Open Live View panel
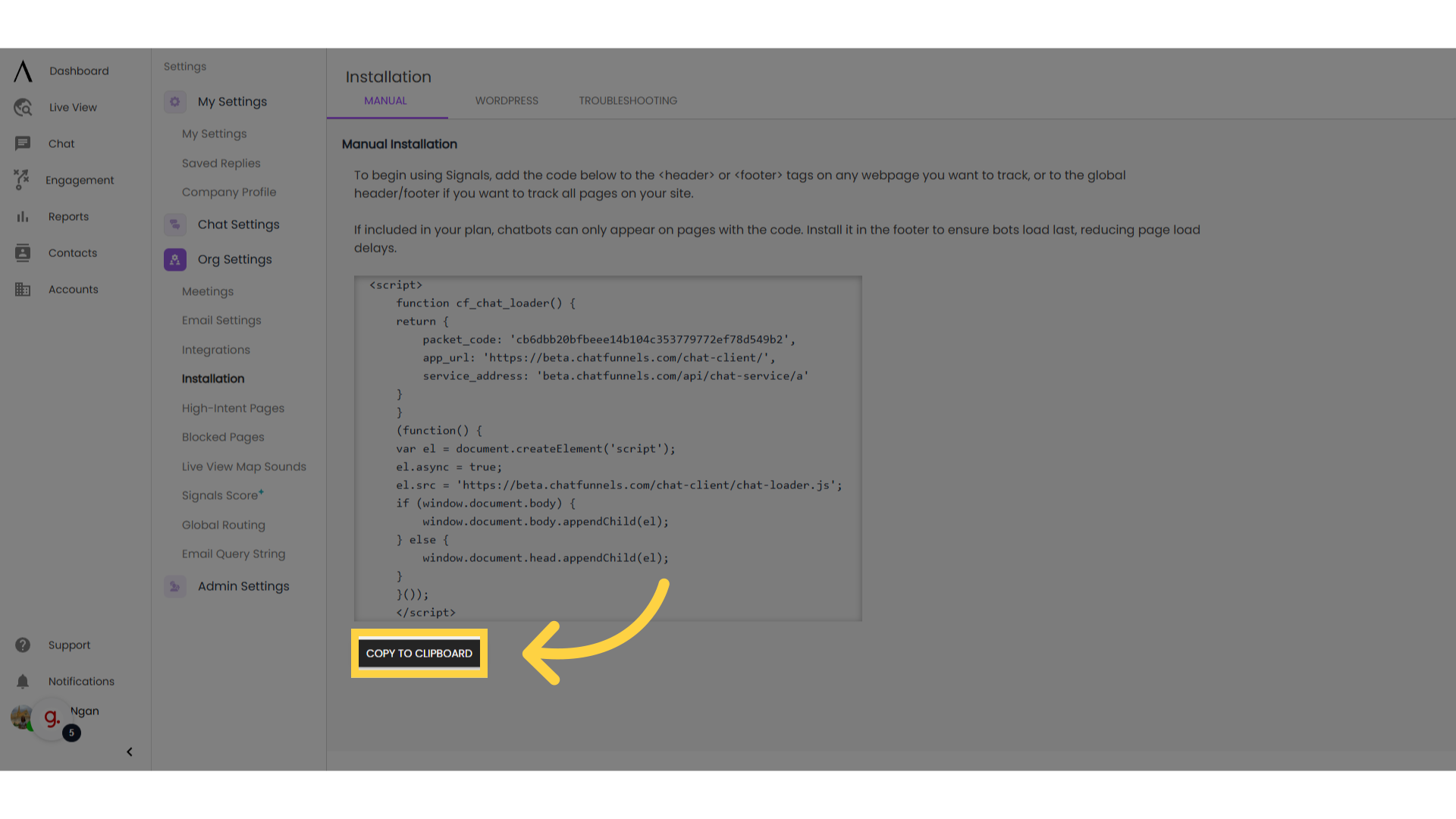 [x=73, y=107]
